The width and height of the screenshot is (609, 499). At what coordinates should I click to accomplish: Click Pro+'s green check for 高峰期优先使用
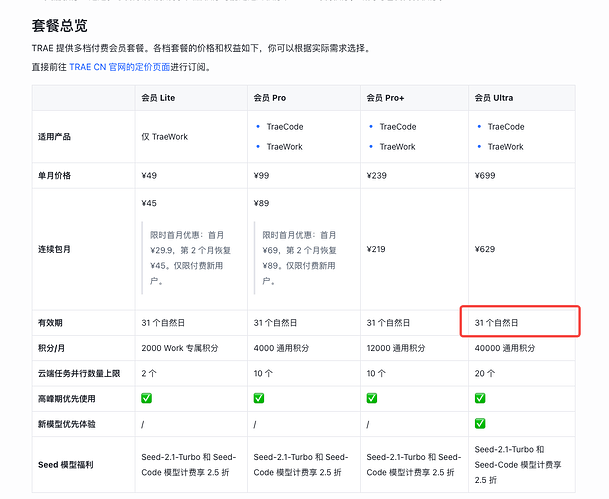coord(372,398)
